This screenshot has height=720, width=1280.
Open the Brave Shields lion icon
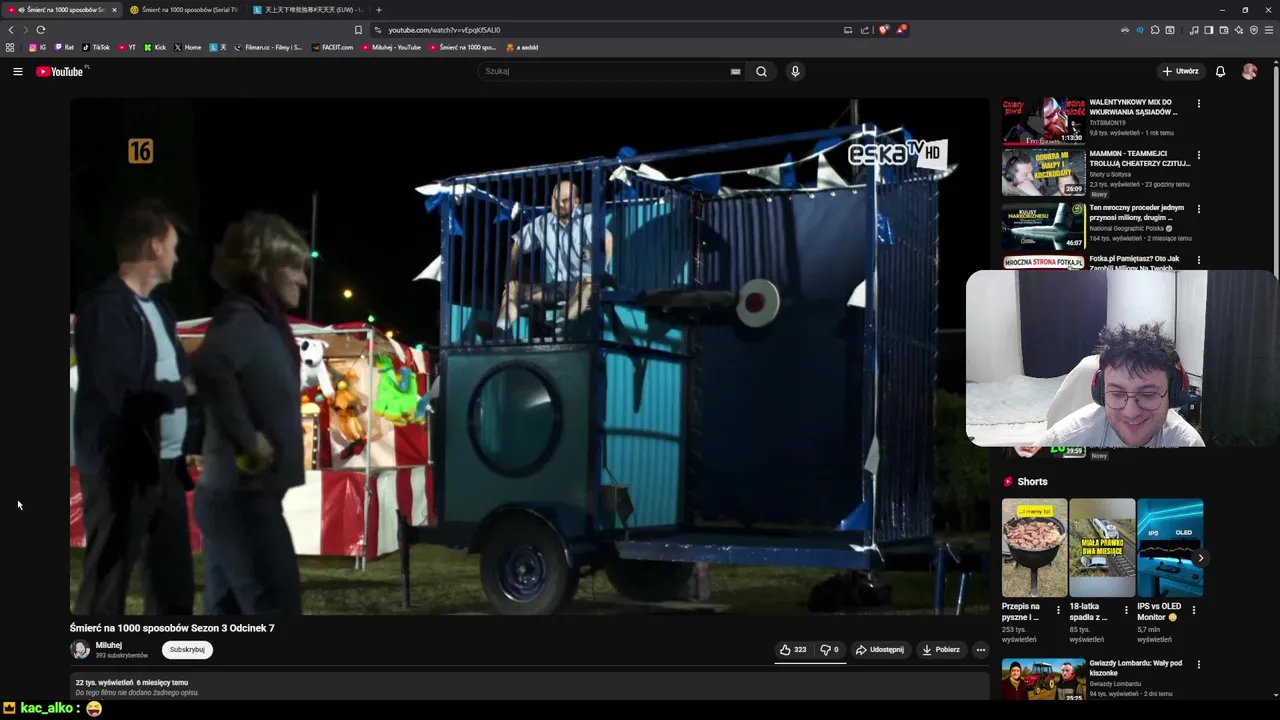pyautogui.click(x=883, y=30)
